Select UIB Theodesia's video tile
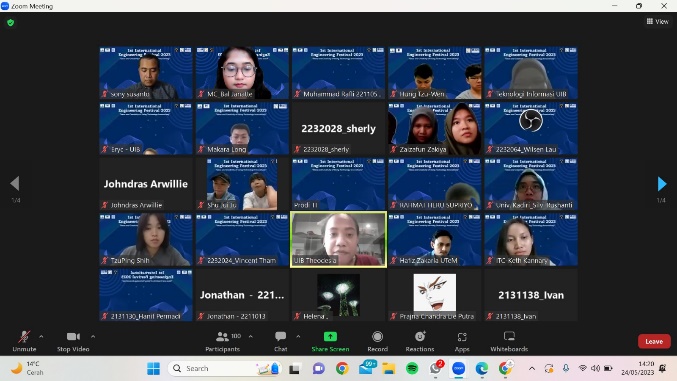This screenshot has height=381, width=677. click(x=338, y=239)
